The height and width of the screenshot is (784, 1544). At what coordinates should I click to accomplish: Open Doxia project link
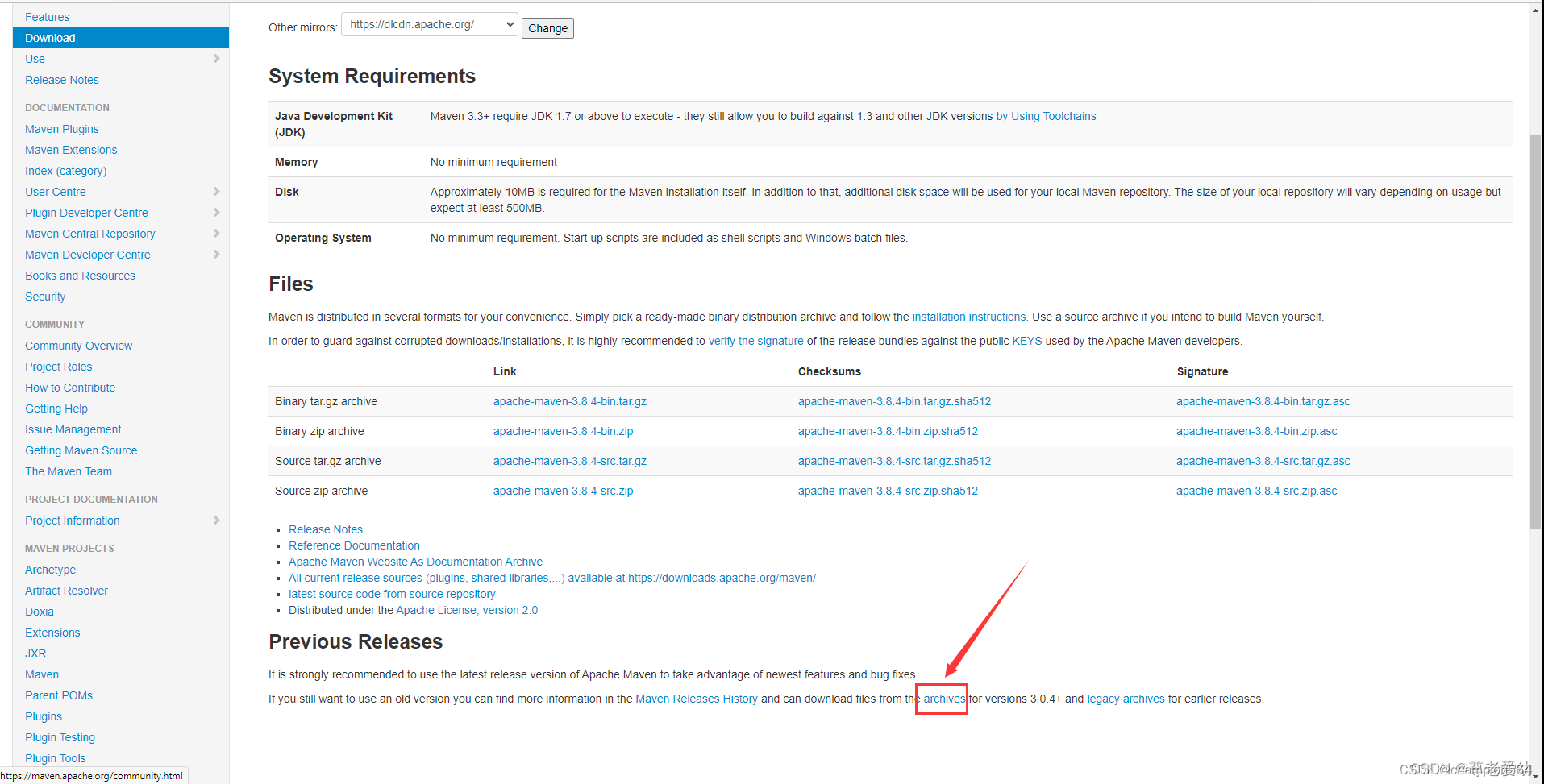[40, 612]
